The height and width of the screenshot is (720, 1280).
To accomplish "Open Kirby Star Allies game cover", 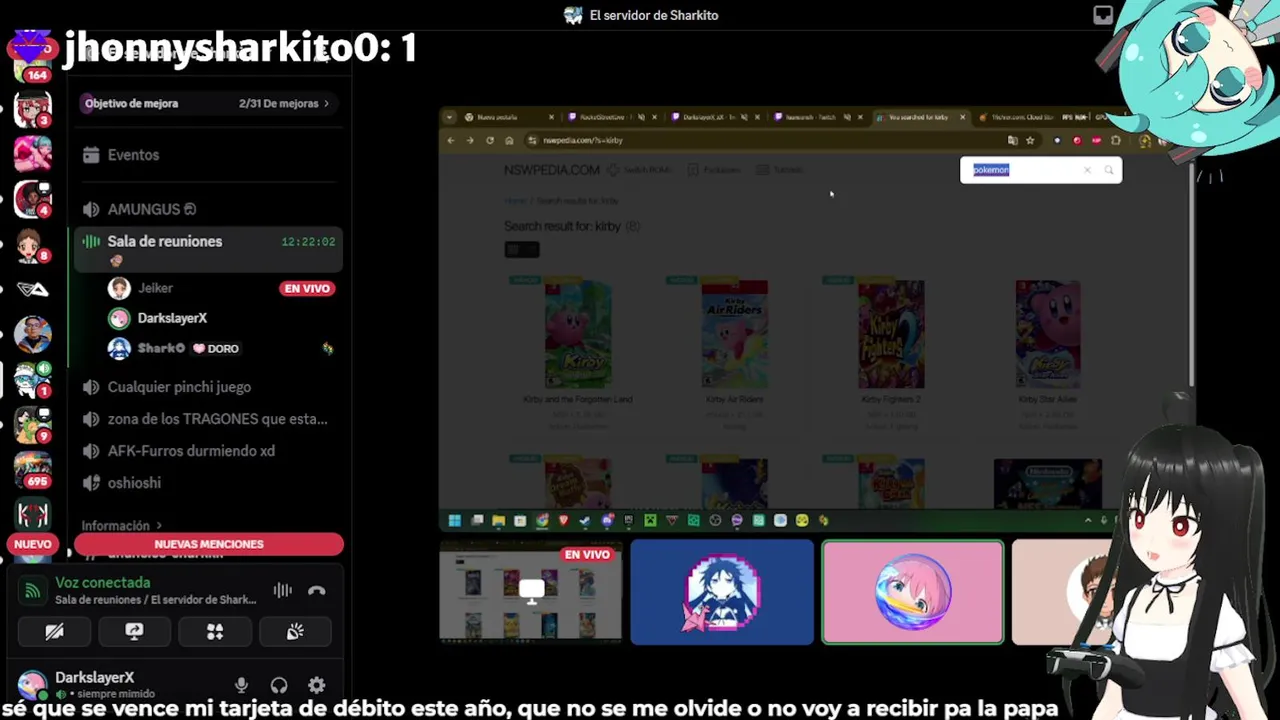I will [1048, 335].
